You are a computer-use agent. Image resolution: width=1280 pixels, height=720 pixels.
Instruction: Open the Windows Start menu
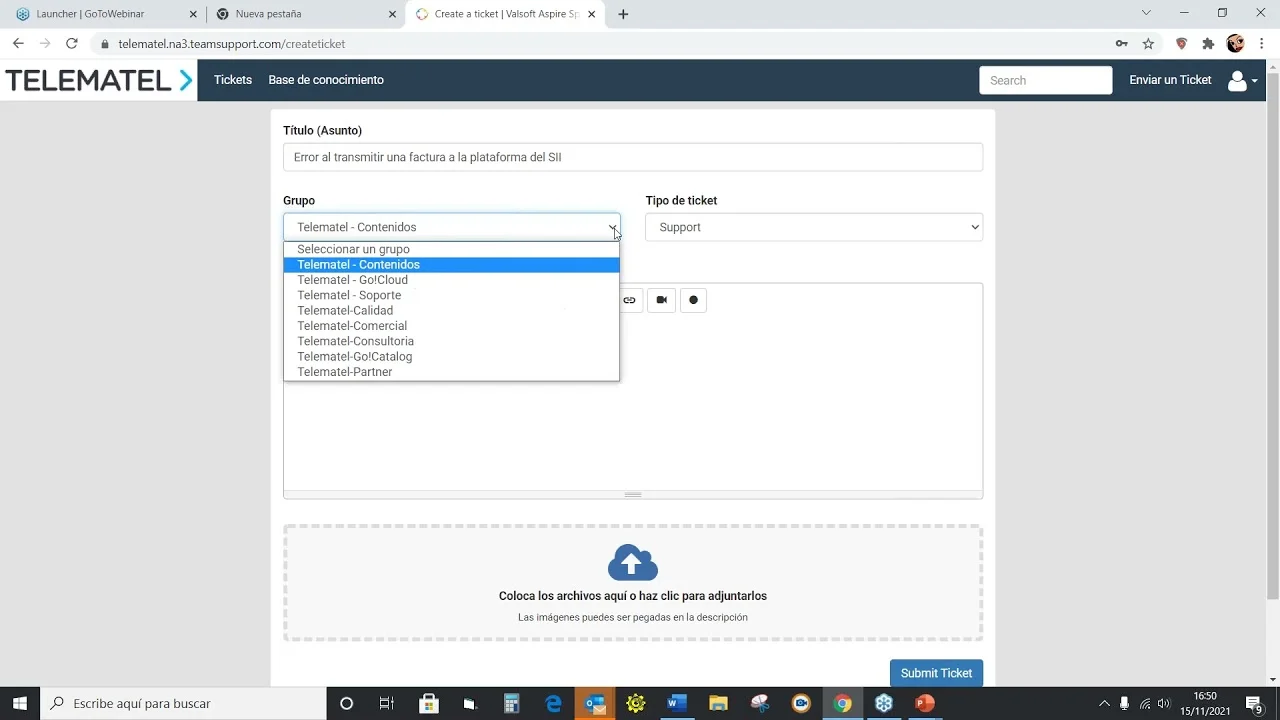pos(20,703)
